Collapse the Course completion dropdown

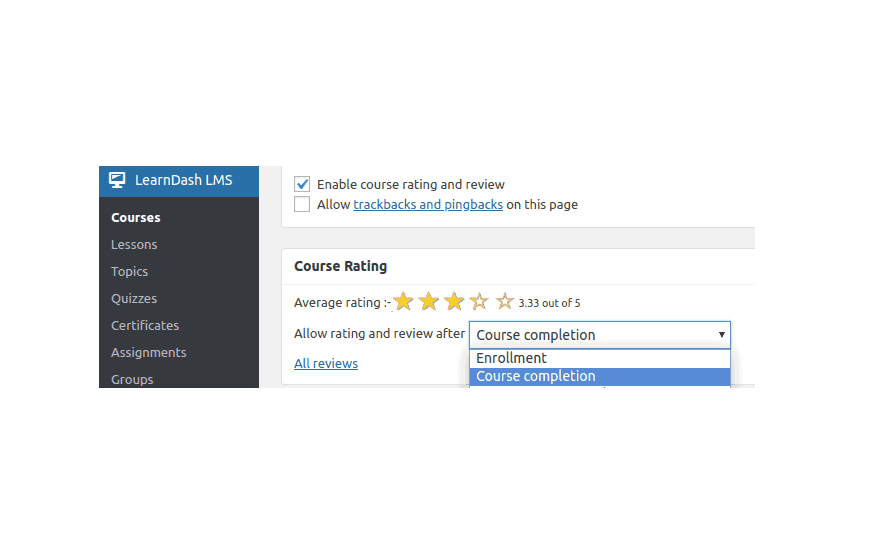point(600,335)
